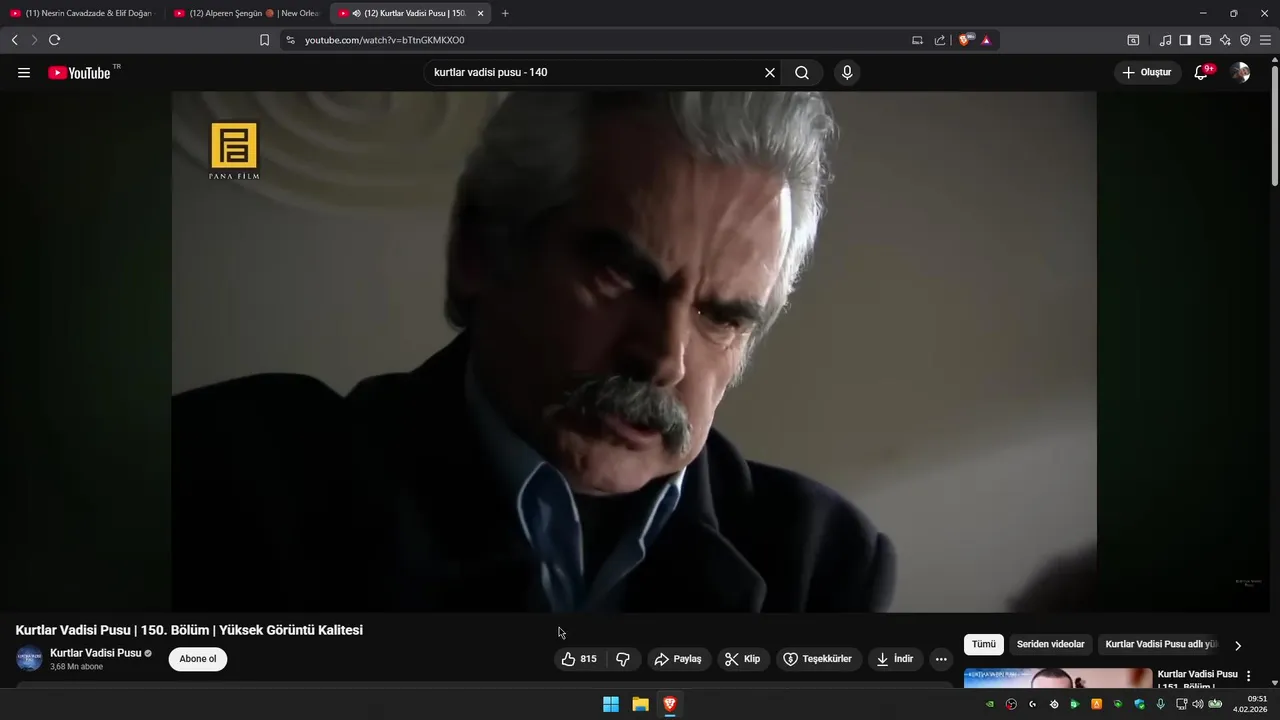
Task: Switch to the Nesrin Cavadzade & Elif Doğan tab
Action: tap(82, 13)
